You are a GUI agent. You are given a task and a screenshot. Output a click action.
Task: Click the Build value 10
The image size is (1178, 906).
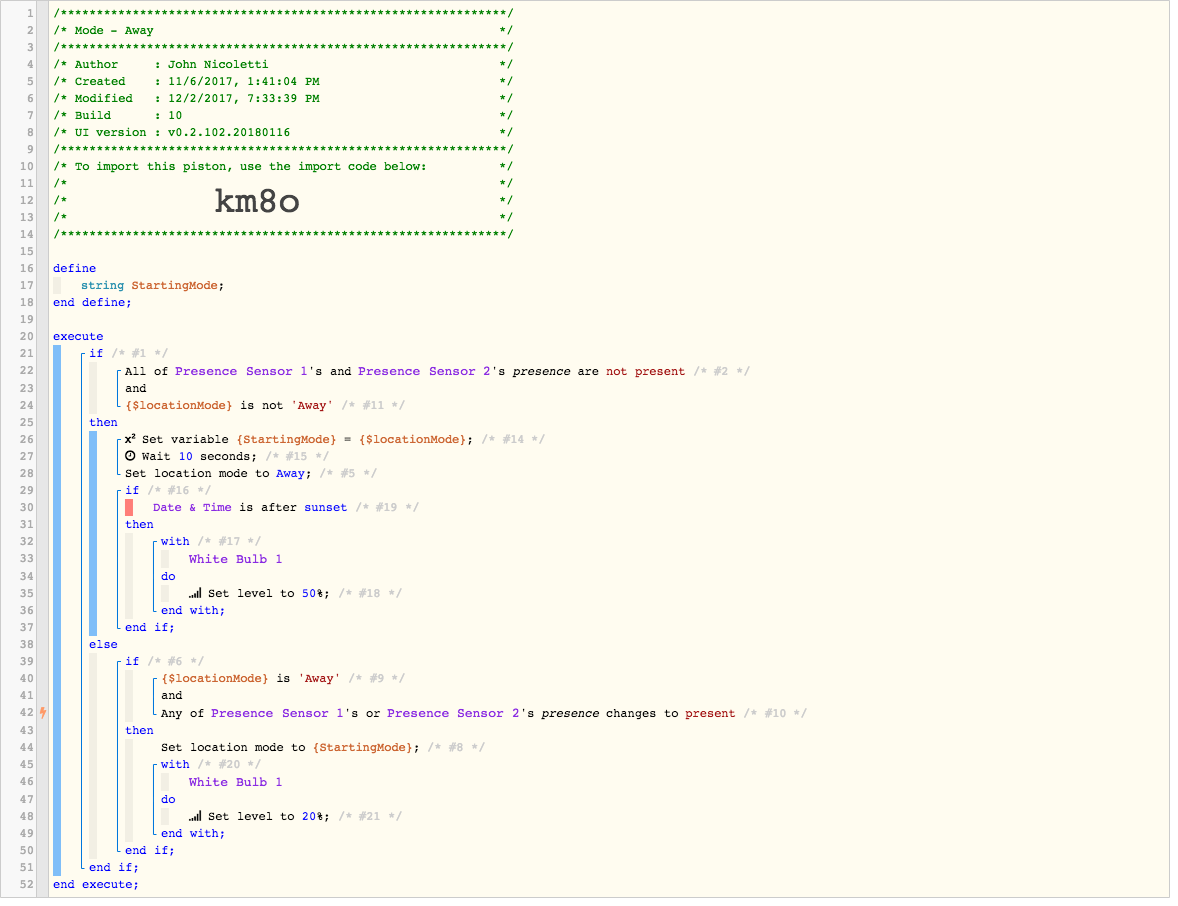point(175,115)
